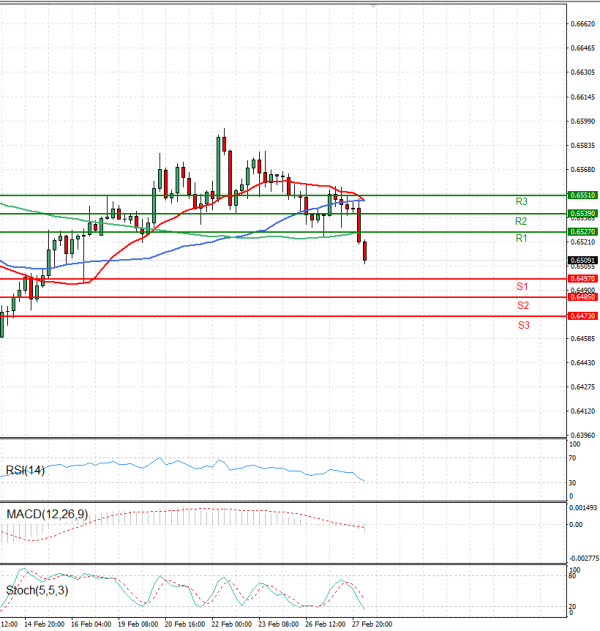Select the 0.65270 green price tag
The image size is (600, 631).
pos(583,232)
